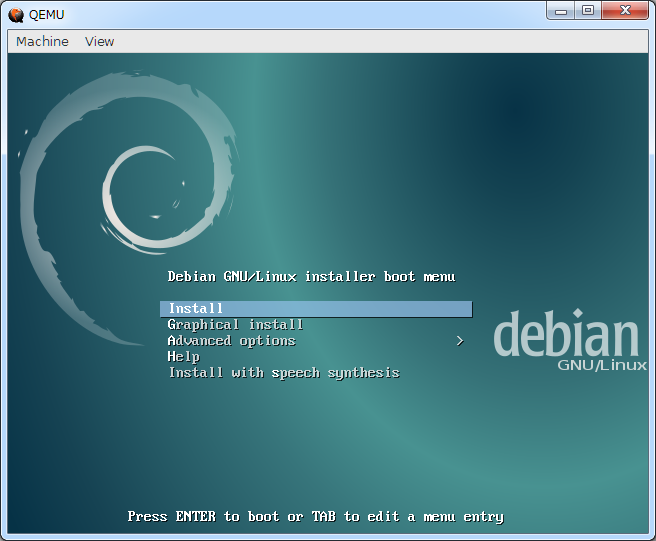Minimize the QEMU window
This screenshot has height=541, width=656.
click(561, 11)
